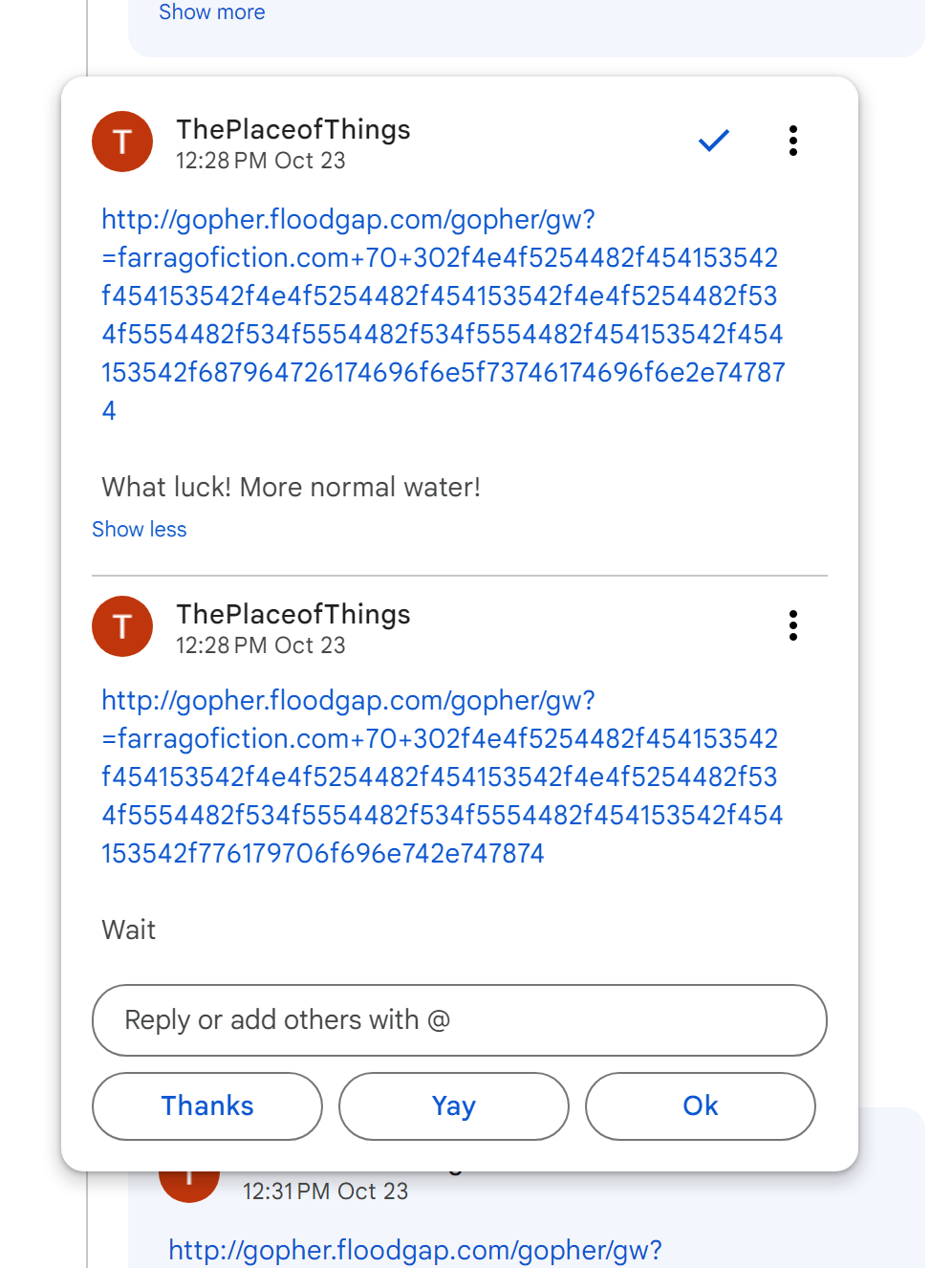
Task: Send the "Thanks" quick reply
Action: point(207,1106)
